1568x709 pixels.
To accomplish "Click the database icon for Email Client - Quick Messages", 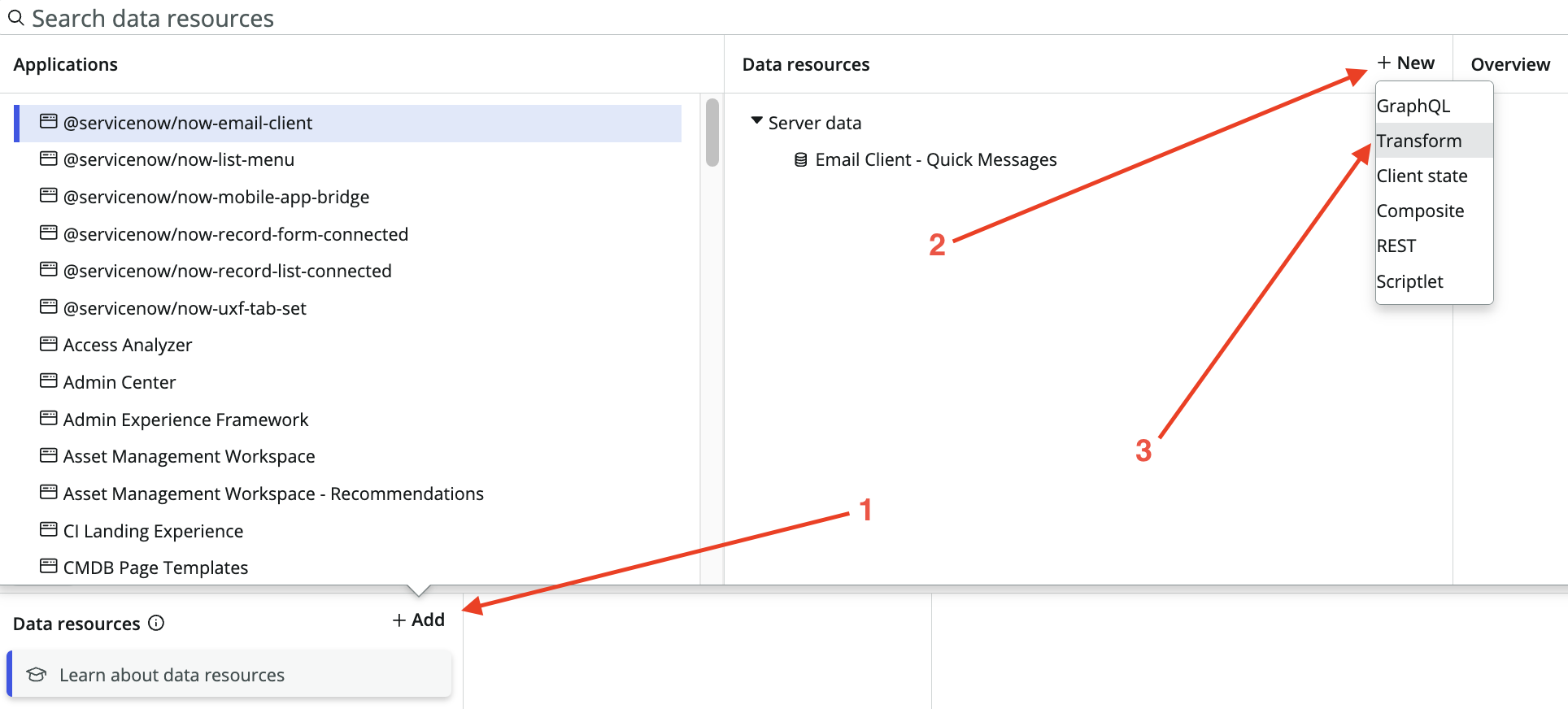I will [800, 159].
